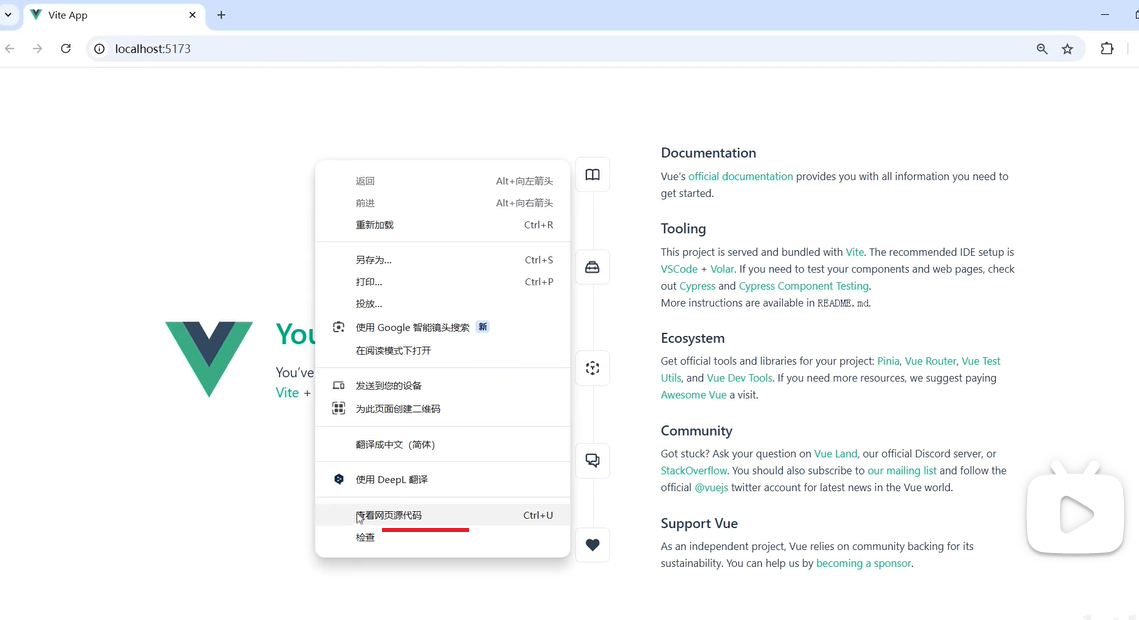Click the Google Lens search icon in context menu
Image resolution: width=1139 pixels, height=620 pixels.
click(339, 327)
